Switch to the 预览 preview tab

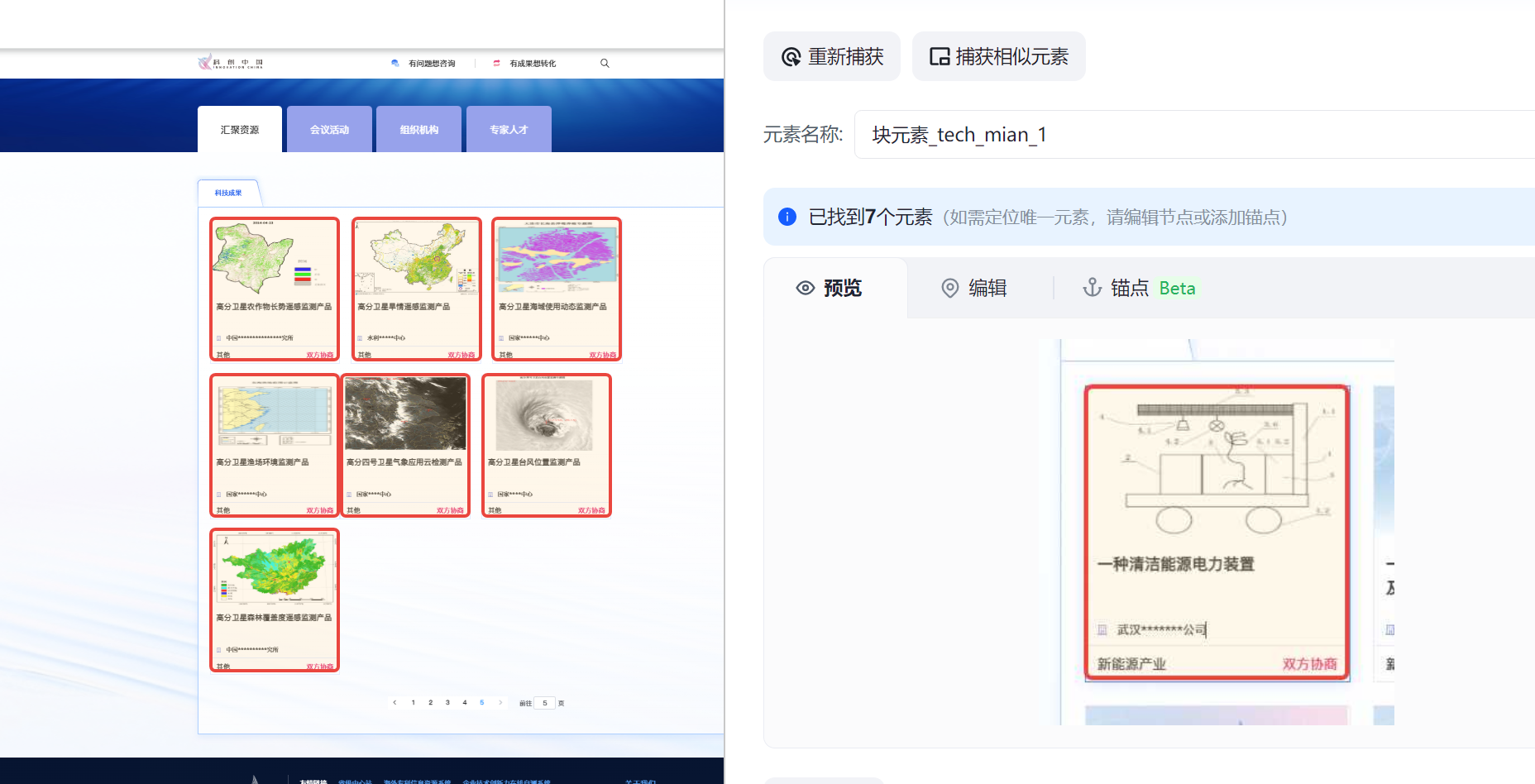(x=830, y=288)
